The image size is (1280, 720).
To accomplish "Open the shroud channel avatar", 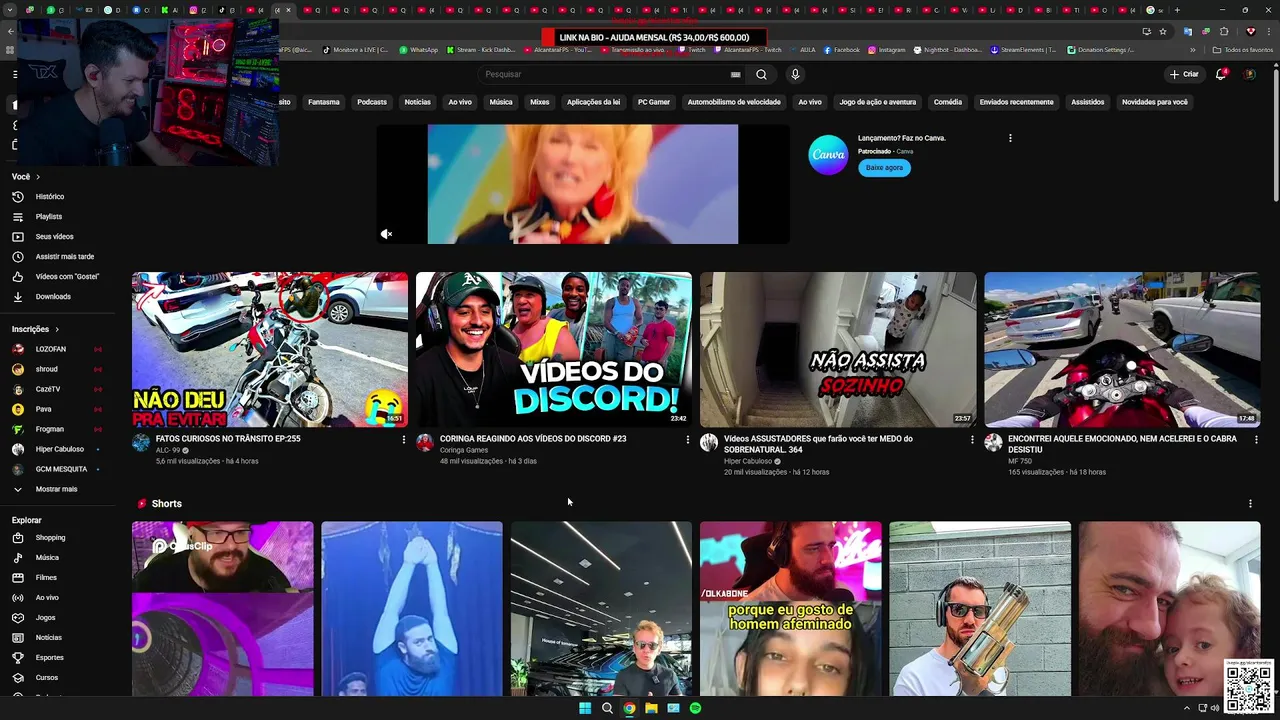I will [x=17, y=369].
